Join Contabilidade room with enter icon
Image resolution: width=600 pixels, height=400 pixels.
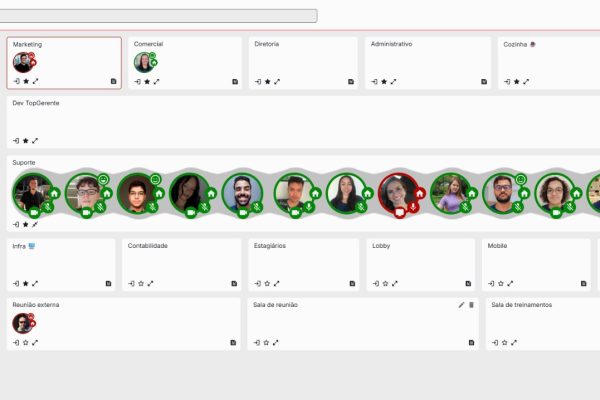tap(131, 284)
